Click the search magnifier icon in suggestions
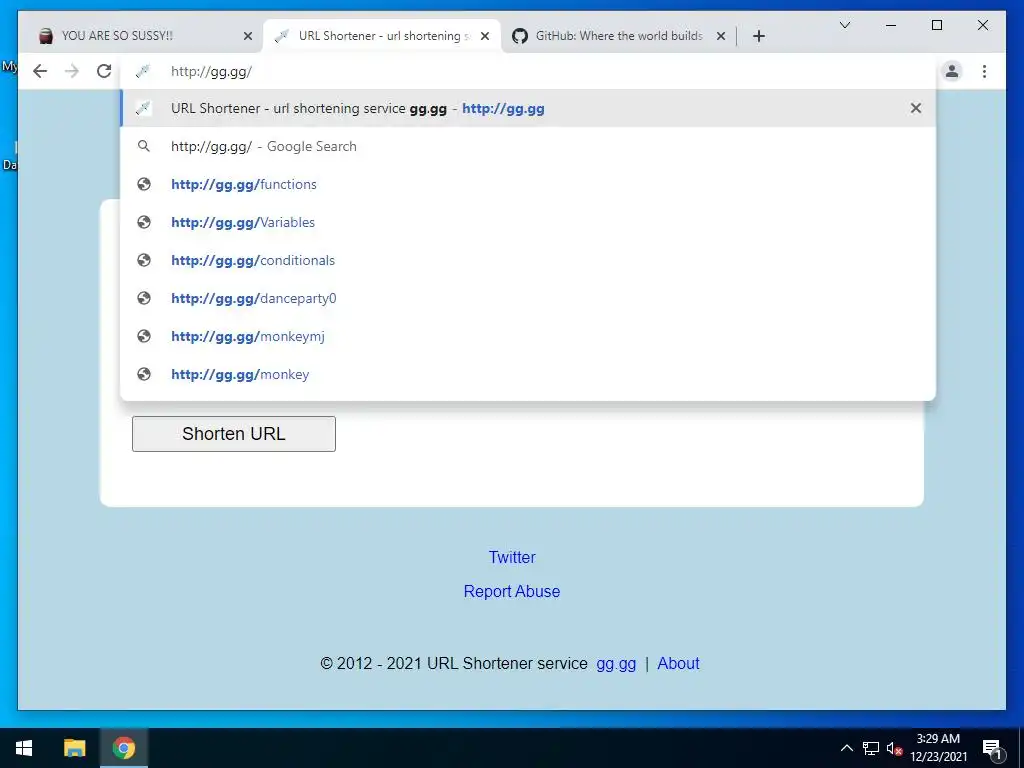The image size is (1024, 768). [144, 146]
